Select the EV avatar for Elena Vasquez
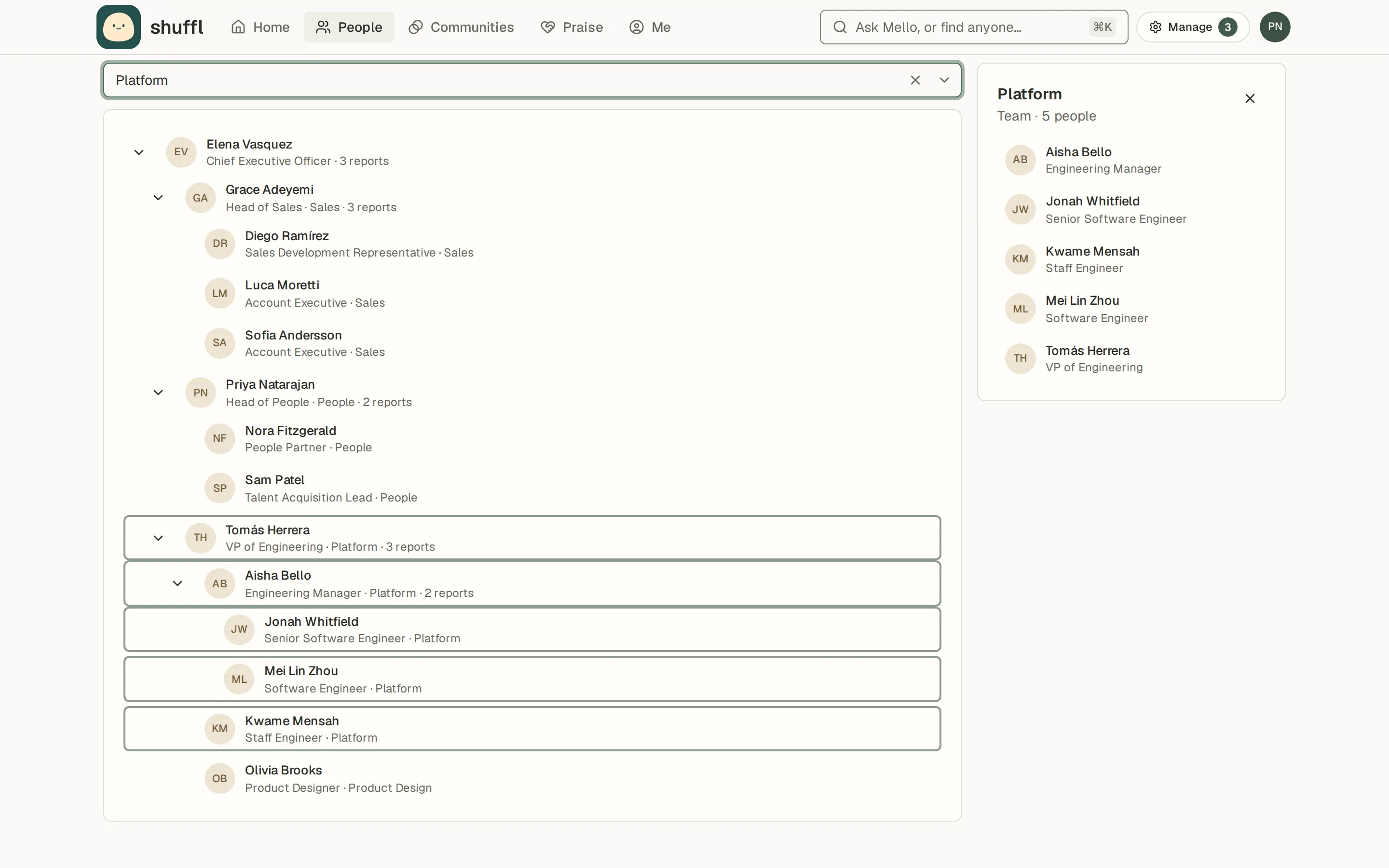This screenshot has height=868, width=1389. (181, 152)
